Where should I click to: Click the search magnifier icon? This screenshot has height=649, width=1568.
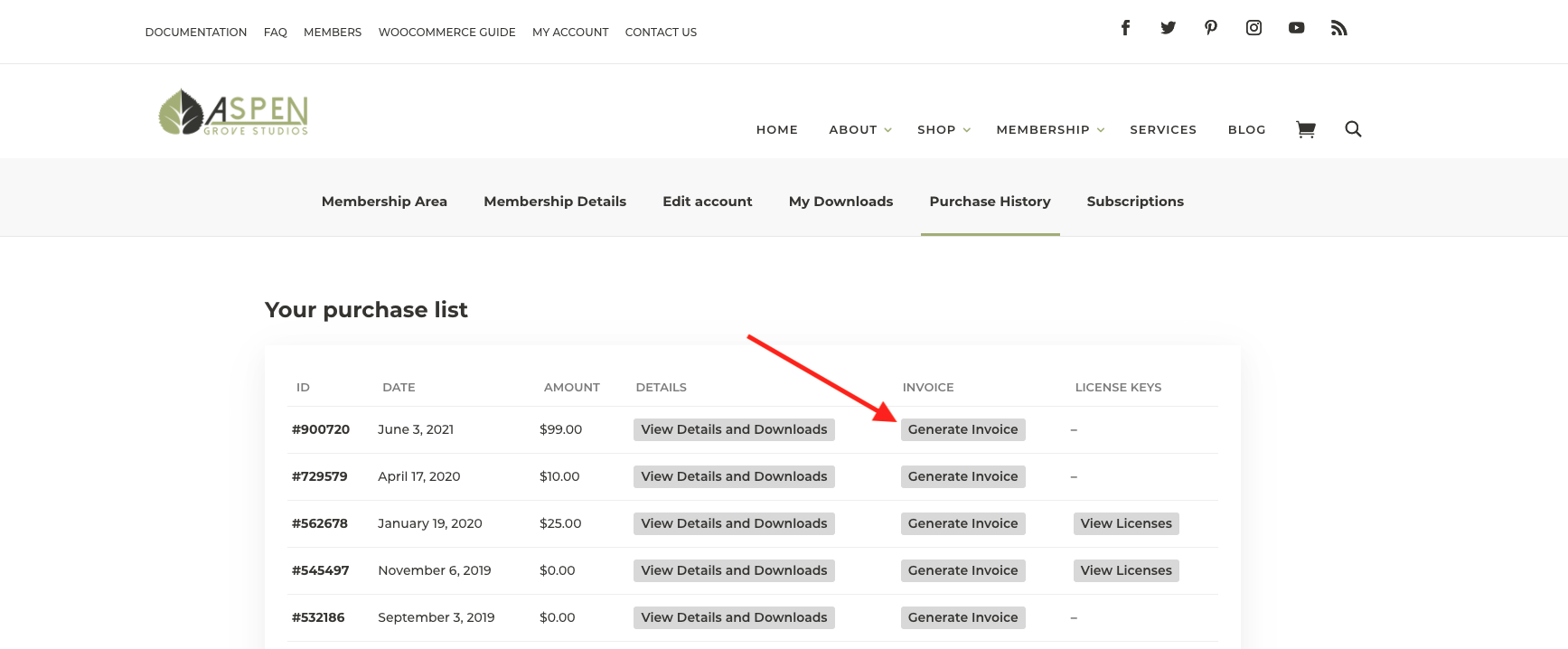pyautogui.click(x=1353, y=129)
